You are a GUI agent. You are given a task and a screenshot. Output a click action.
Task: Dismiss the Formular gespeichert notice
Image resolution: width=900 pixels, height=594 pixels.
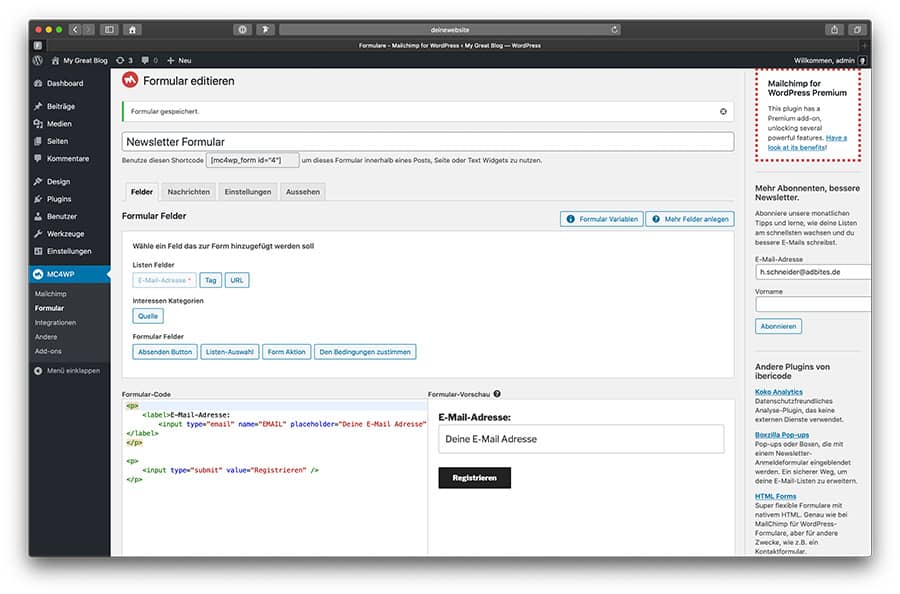pyautogui.click(x=724, y=112)
